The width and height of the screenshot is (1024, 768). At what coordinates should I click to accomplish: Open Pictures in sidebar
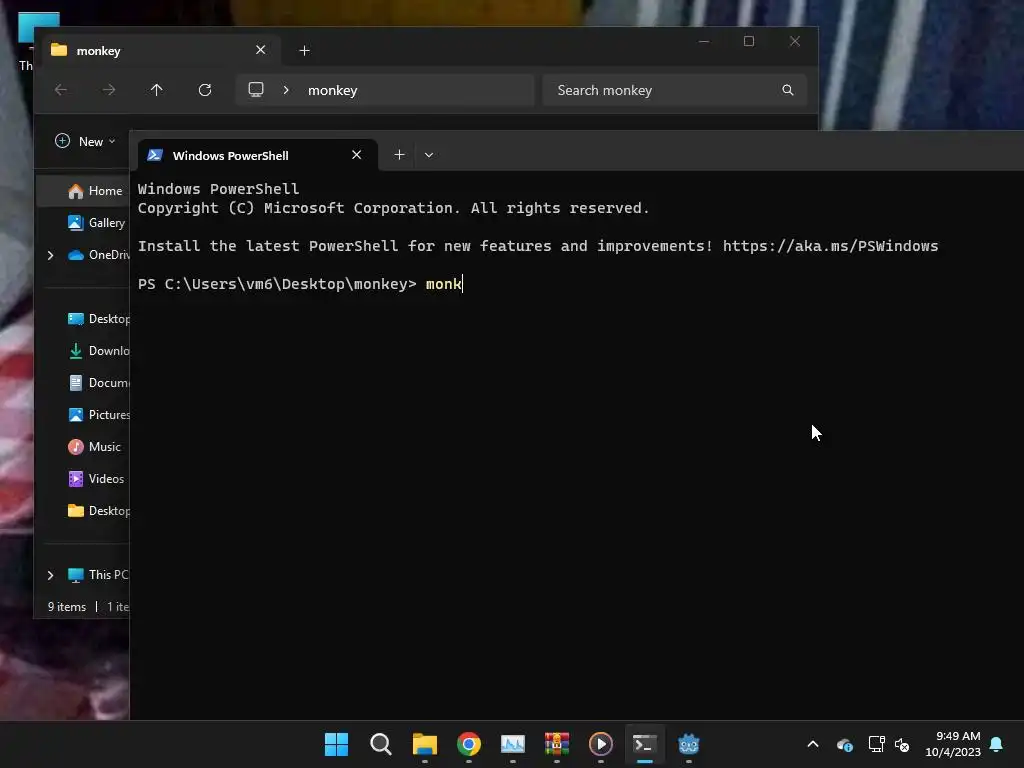point(98,415)
